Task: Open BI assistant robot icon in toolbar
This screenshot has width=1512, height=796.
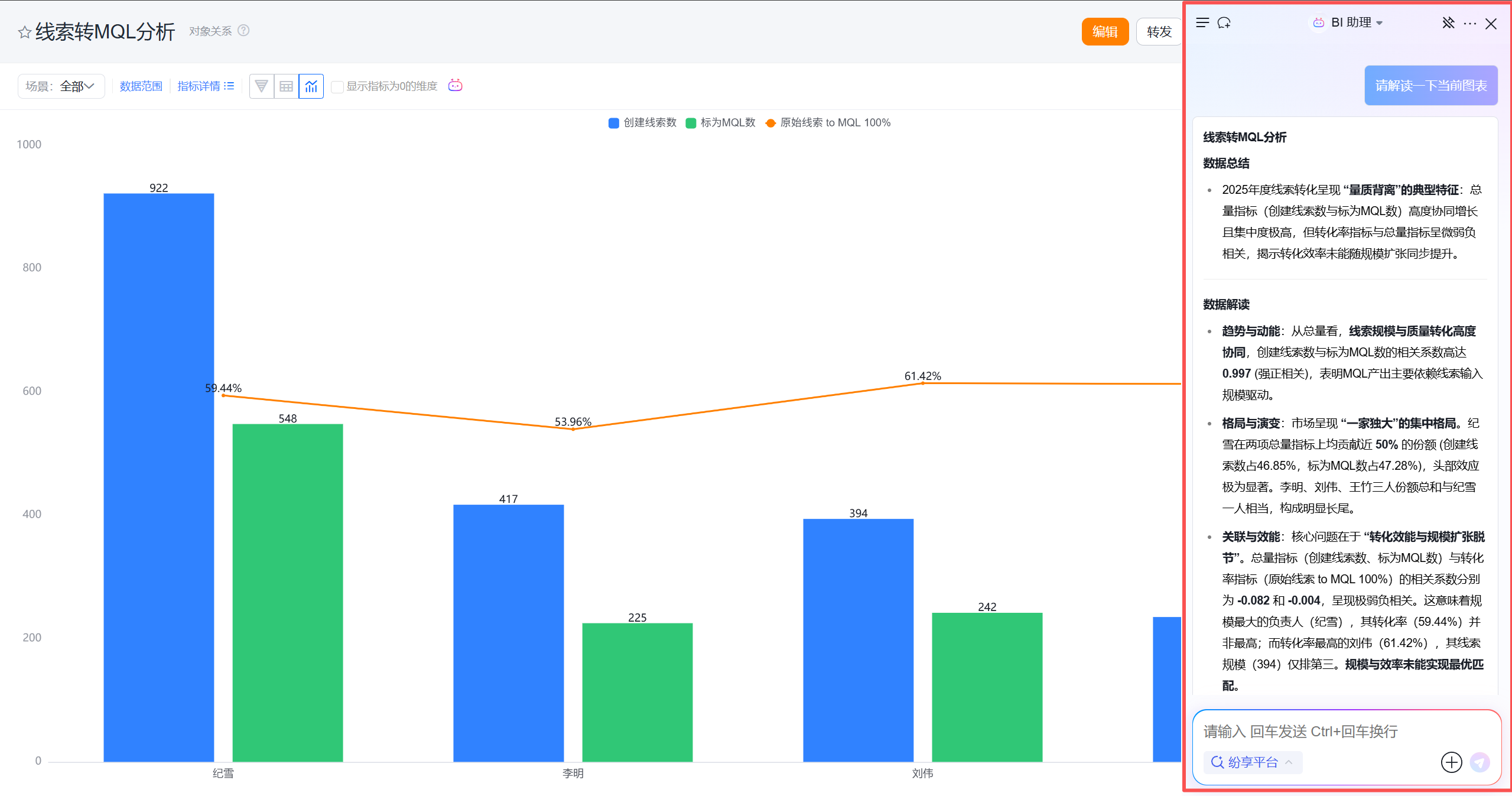Action: click(455, 86)
